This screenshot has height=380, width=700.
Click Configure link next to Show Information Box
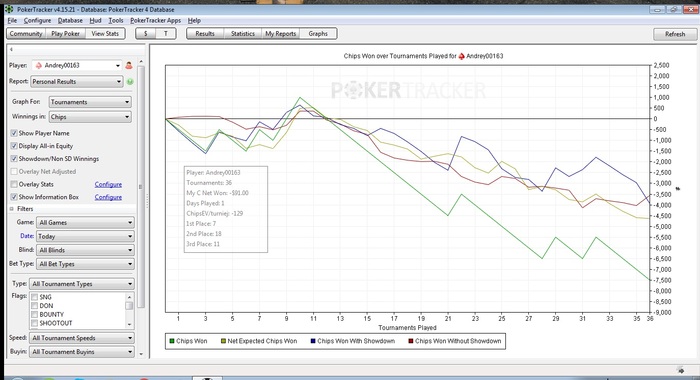108,197
